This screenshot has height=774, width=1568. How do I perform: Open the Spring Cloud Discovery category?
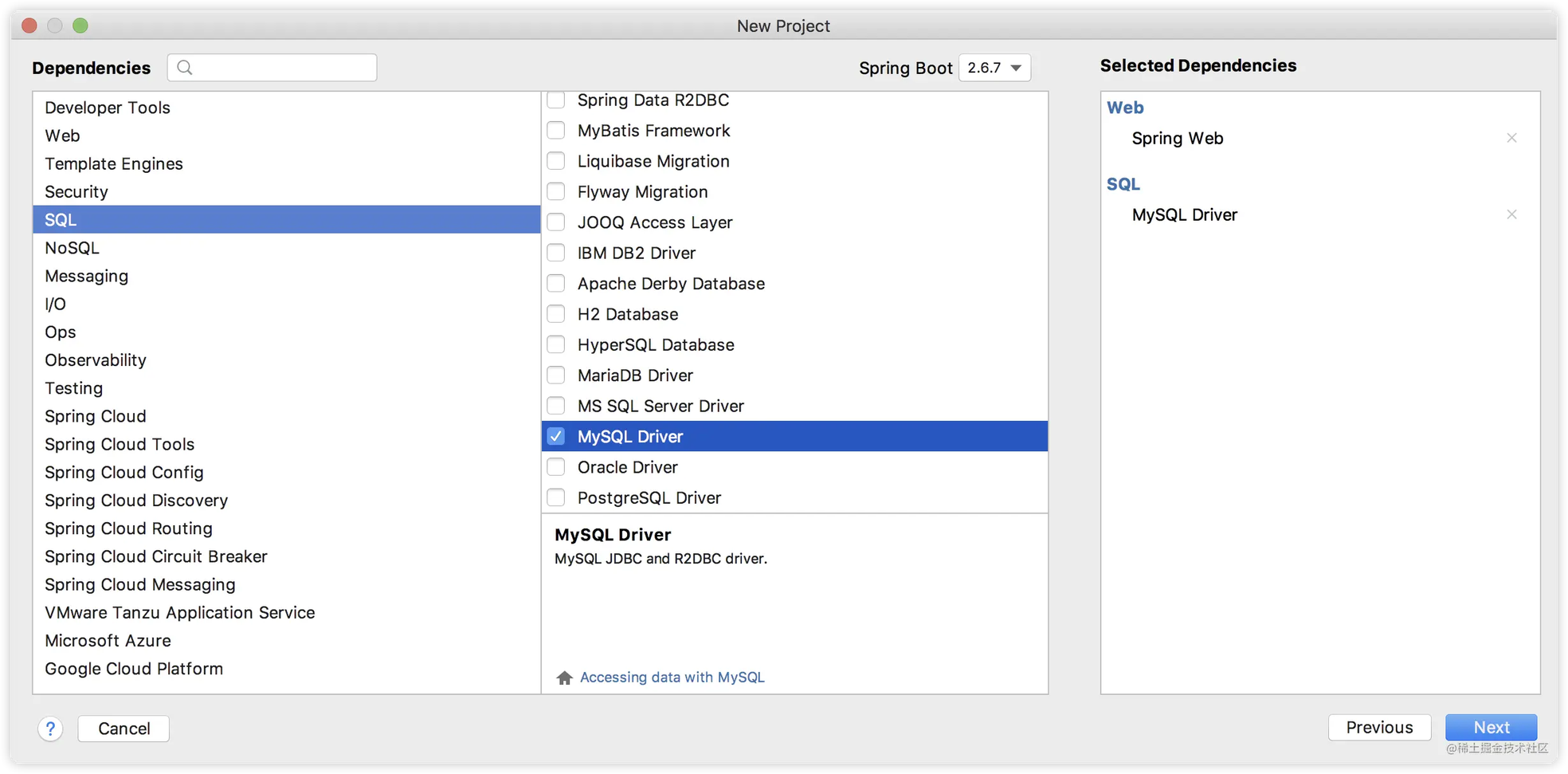click(x=287, y=501)
